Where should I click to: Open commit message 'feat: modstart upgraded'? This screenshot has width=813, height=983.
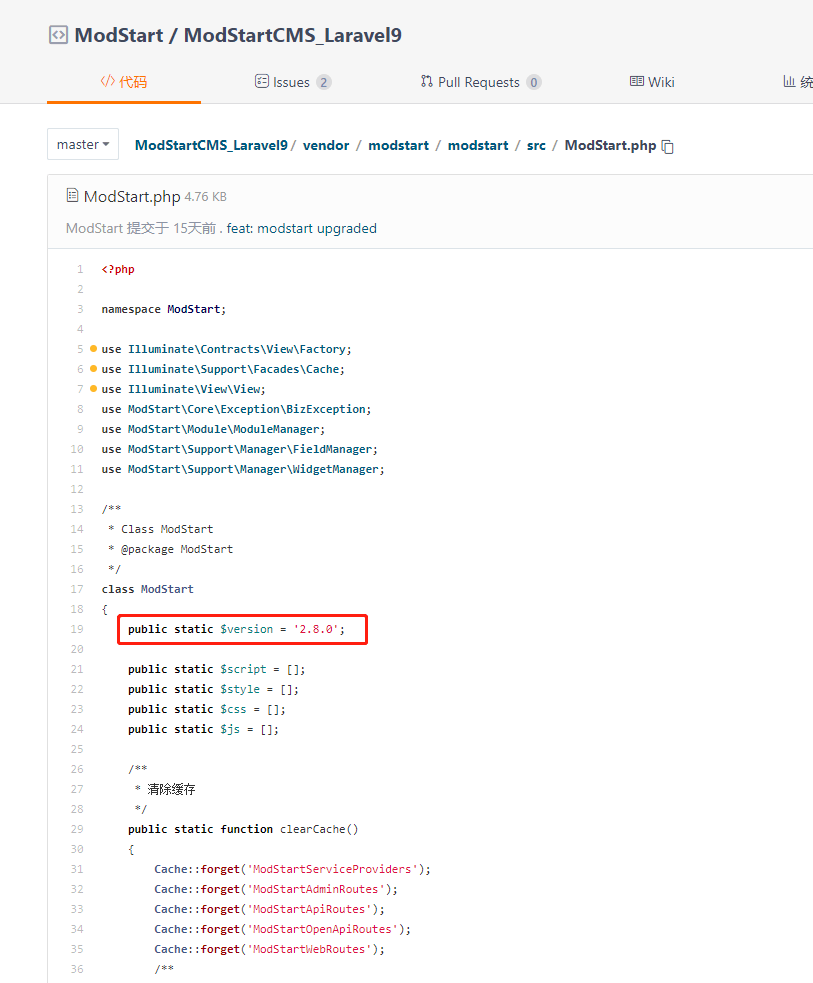click(x=302, y=228)
